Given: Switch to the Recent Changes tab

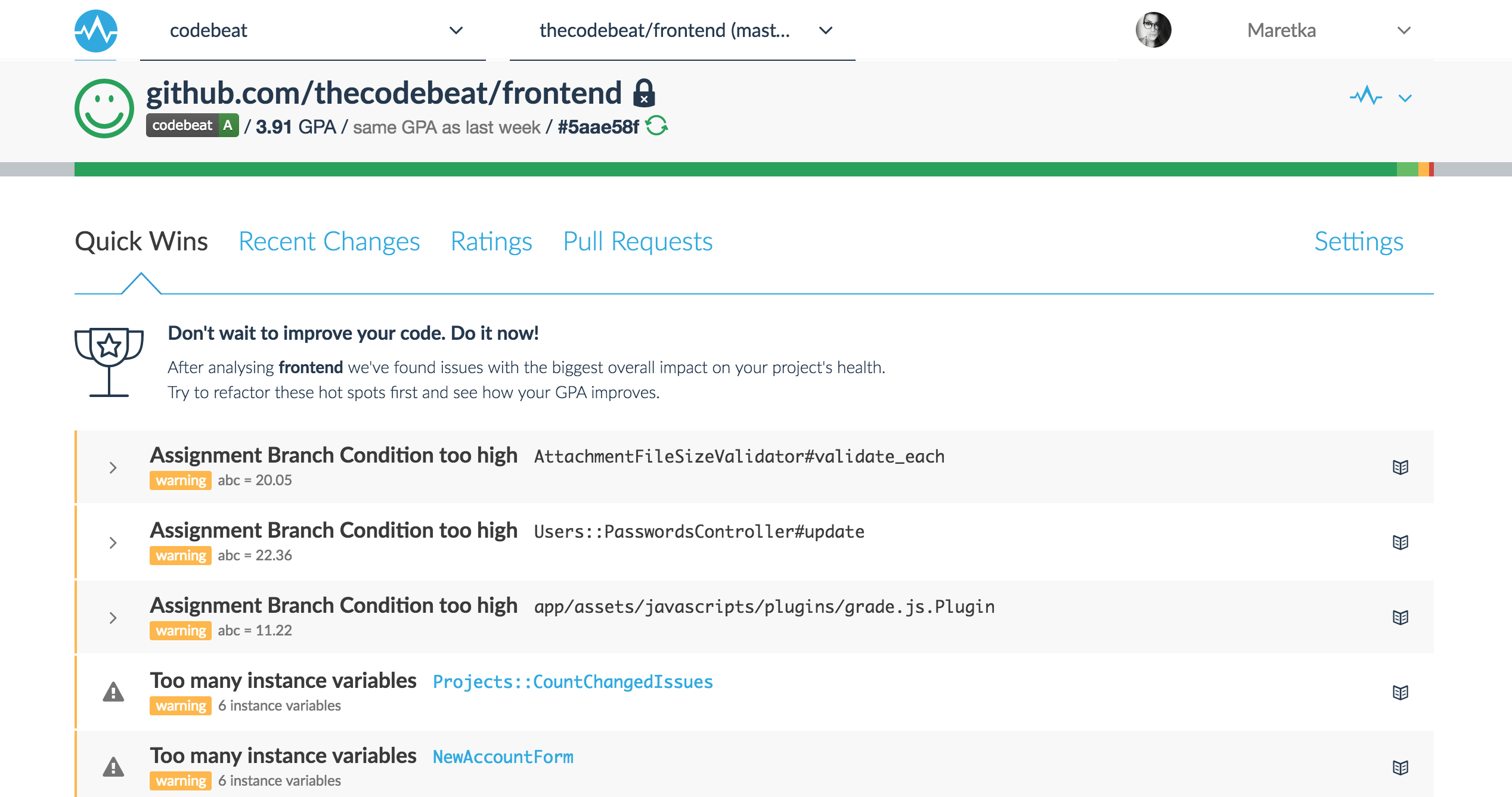Looking at the screenshot, I should point(329,241).
